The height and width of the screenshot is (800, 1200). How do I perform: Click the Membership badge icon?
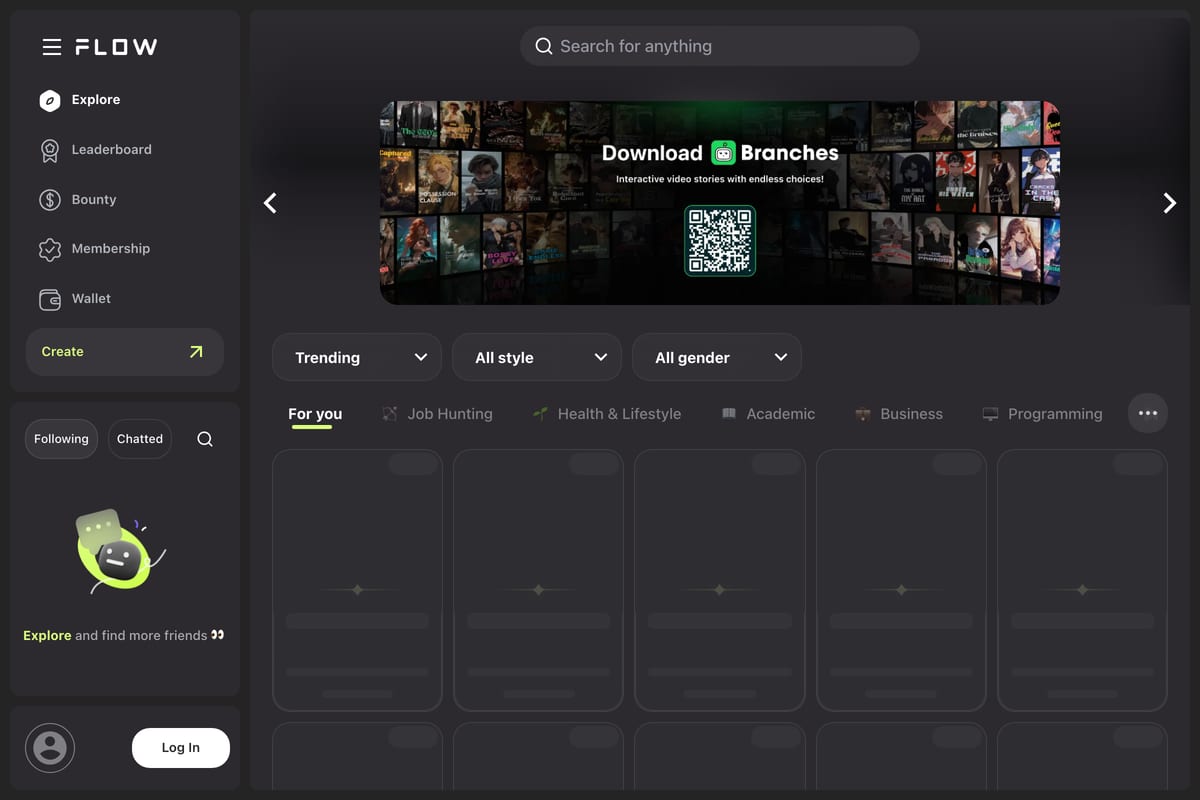(x=50, y=249)
